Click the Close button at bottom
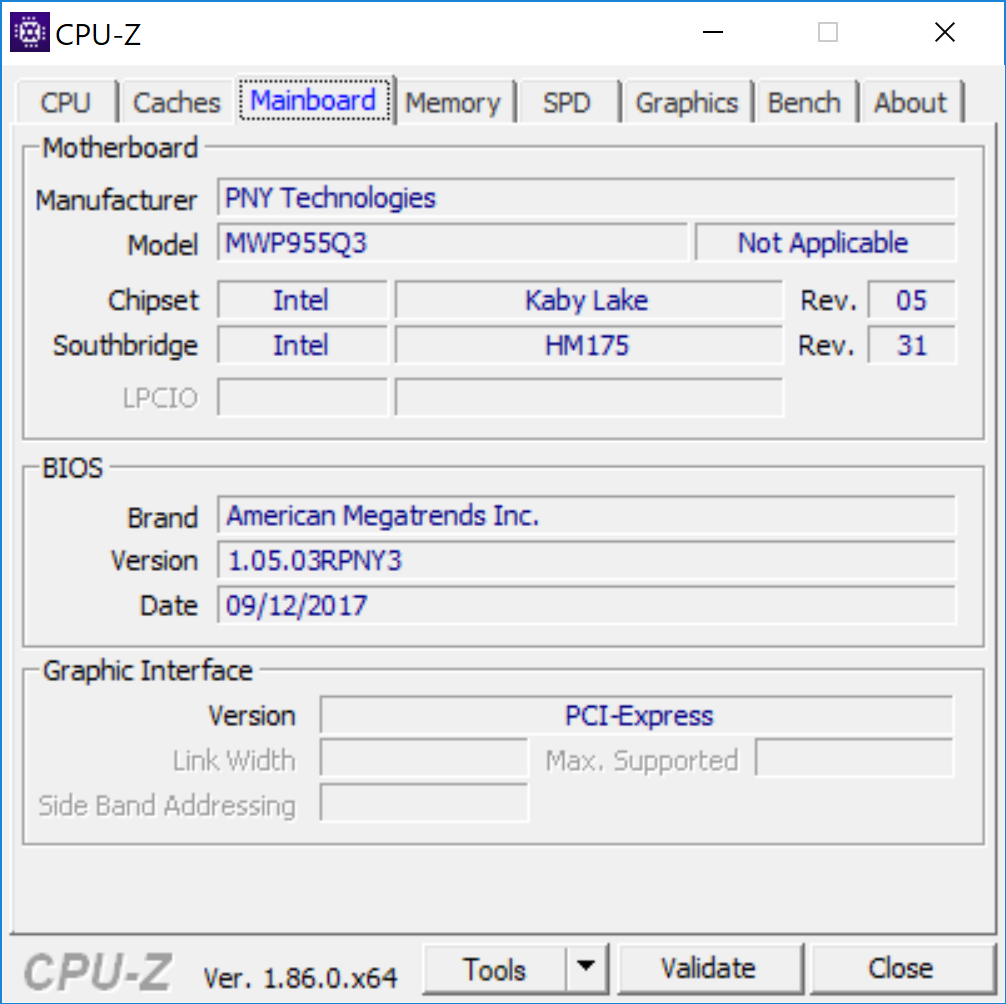Image resolution: width=1006 pixels, height=1004 pixels. coord(901,969)
